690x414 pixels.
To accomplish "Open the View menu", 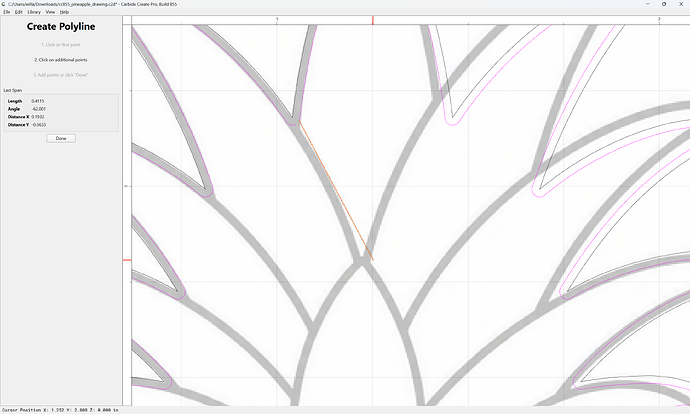I will [51, 12].
